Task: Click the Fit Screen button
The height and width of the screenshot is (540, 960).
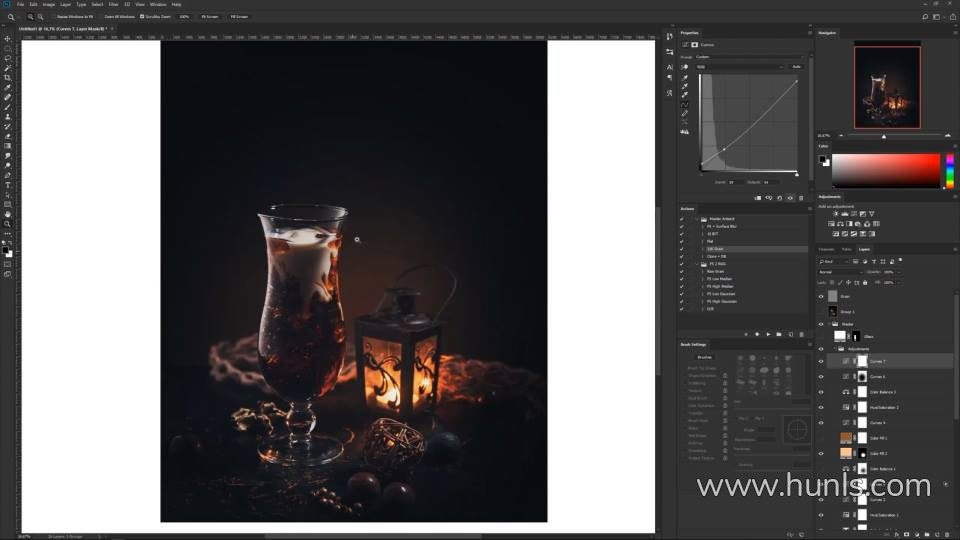Action: 210,17
